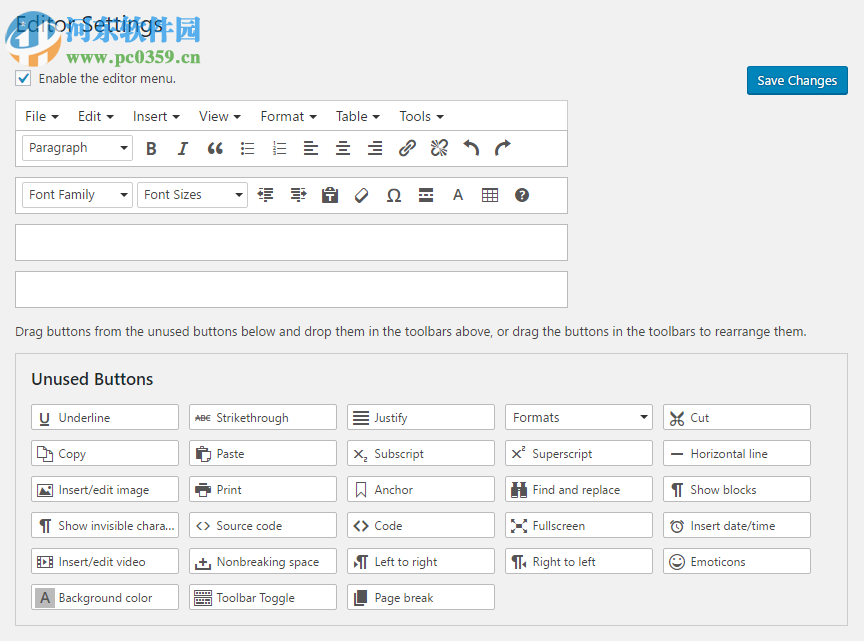
Task: Open the Font Family dropdown
Action: click(x=77, y=195)
